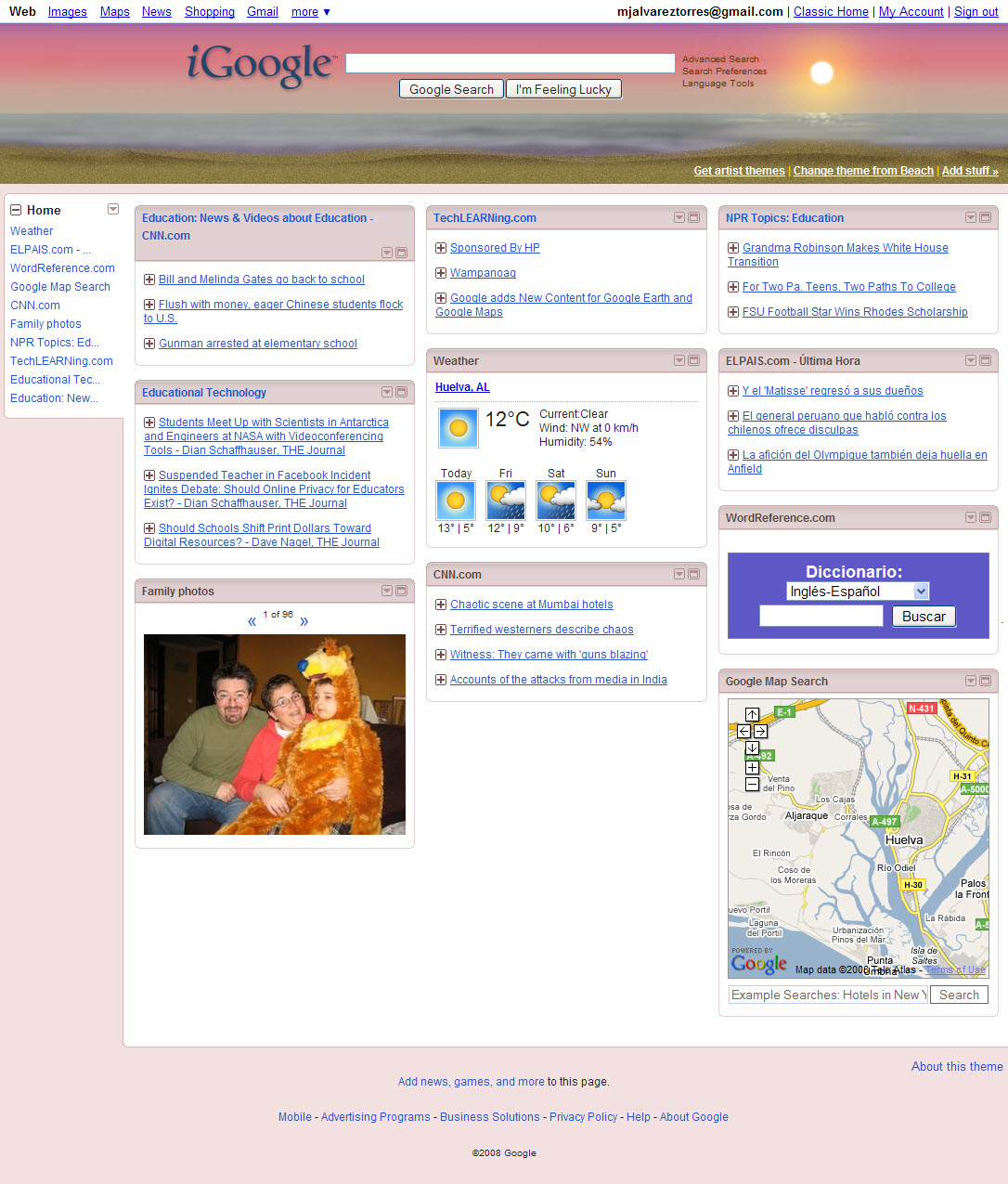Click Sunday's partly cloudy forecast icon

click(606, 501)
